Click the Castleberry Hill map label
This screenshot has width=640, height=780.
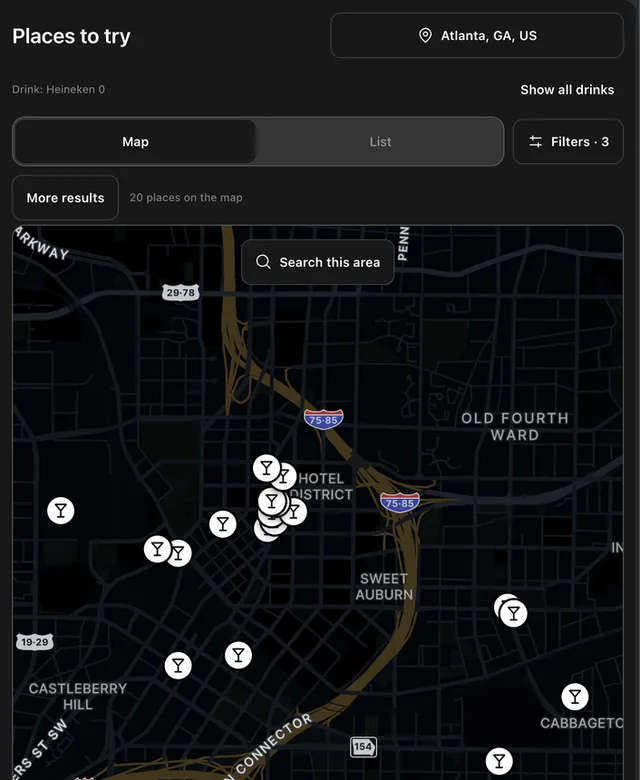78,696
